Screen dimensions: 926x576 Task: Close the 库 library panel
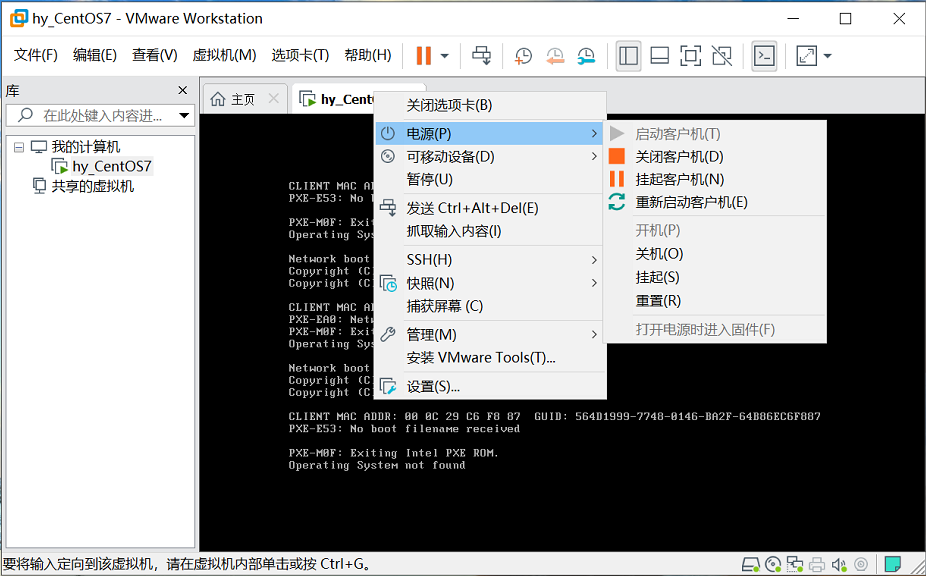pyautogui.click(x=182, y=90)
